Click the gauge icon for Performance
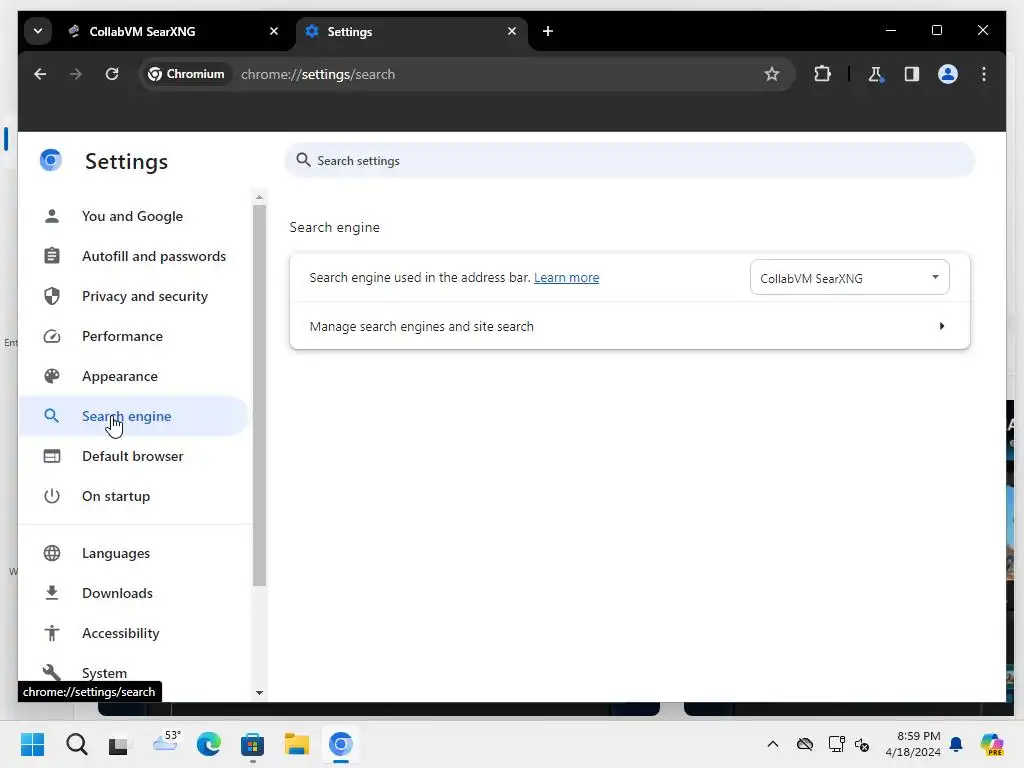1024x768 pixels. tap(52, 336)
